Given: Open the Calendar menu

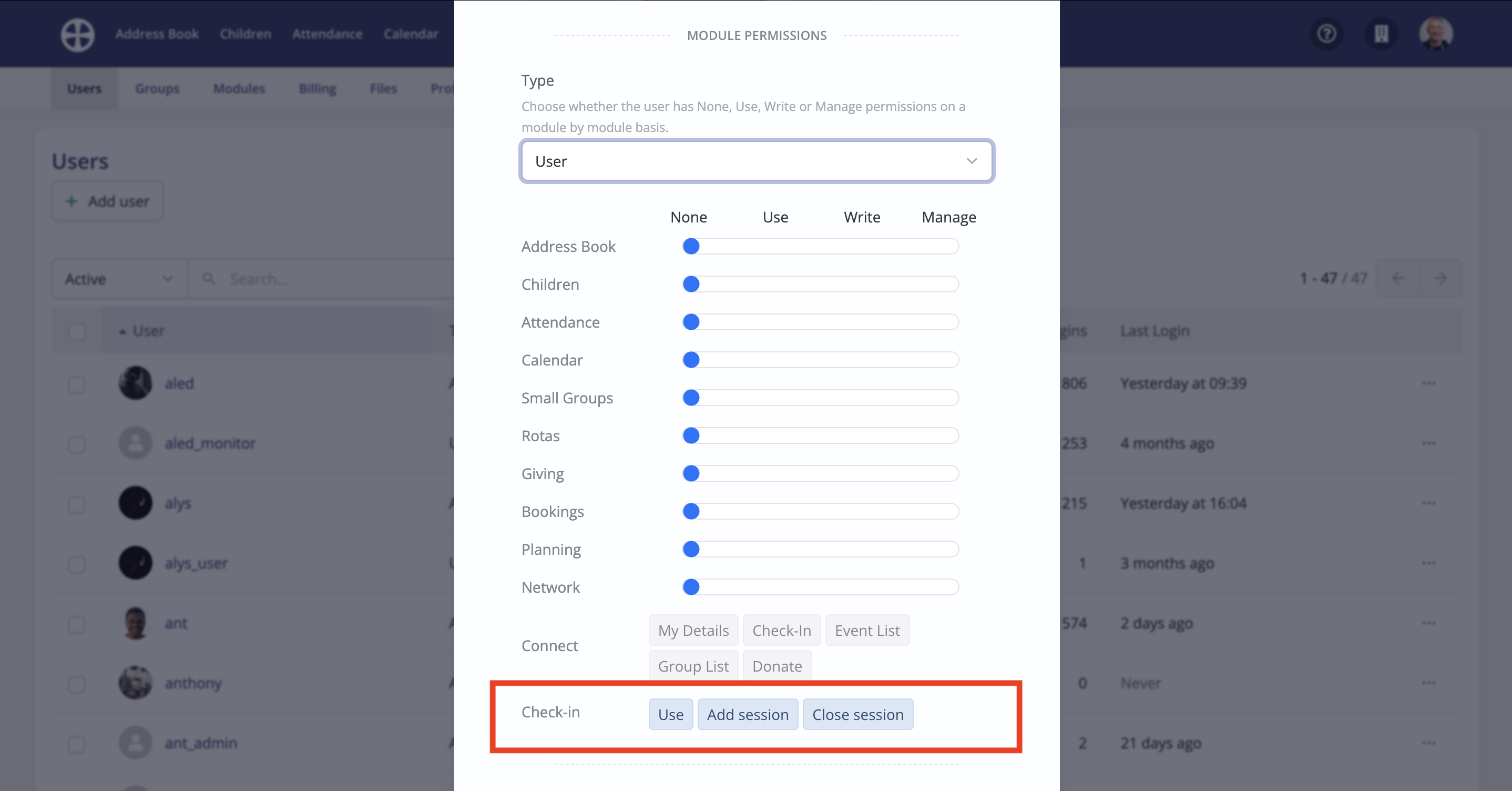Looking at the screenshot, I should [x=411, y=34].
